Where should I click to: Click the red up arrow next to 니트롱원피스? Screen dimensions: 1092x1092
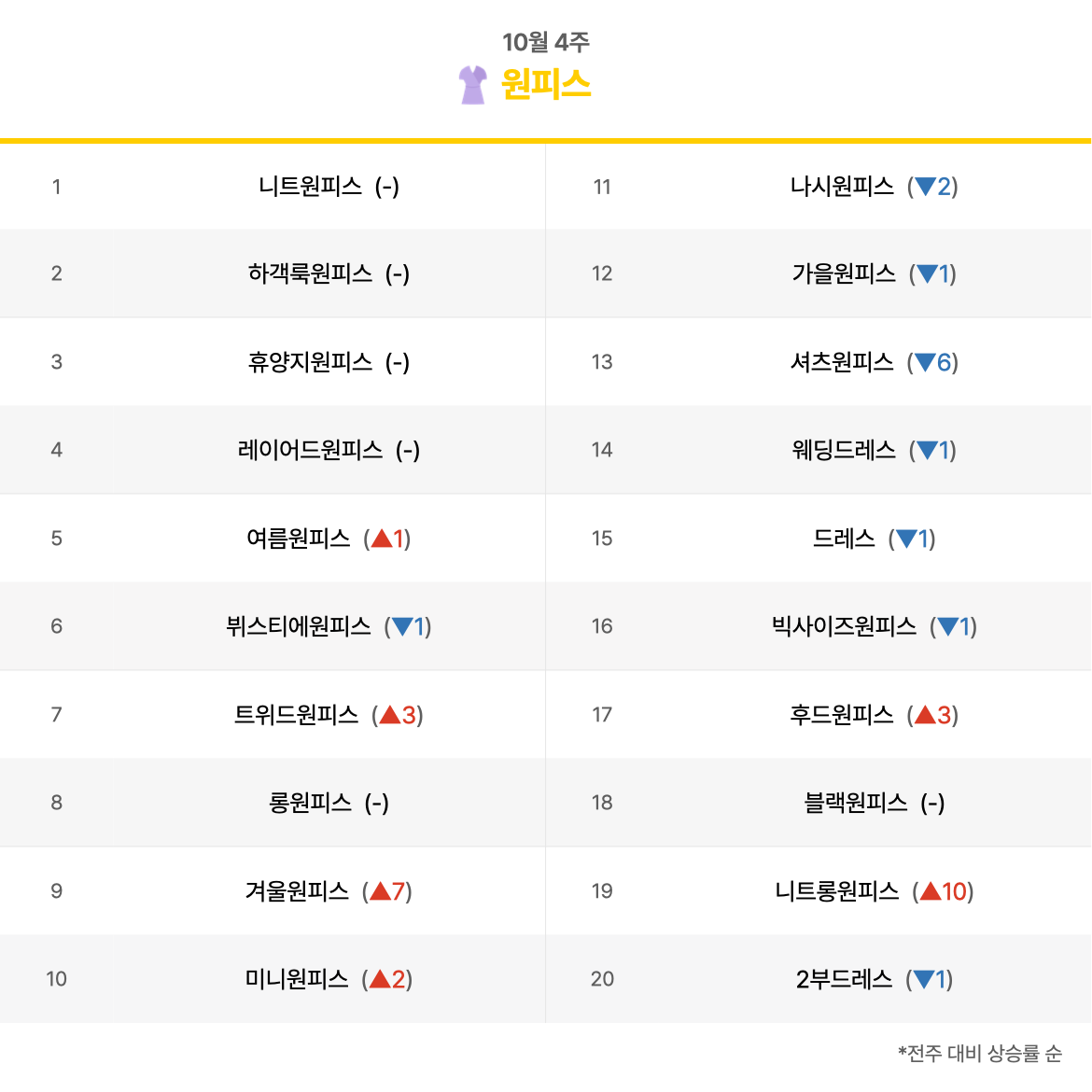click(930, 891)
